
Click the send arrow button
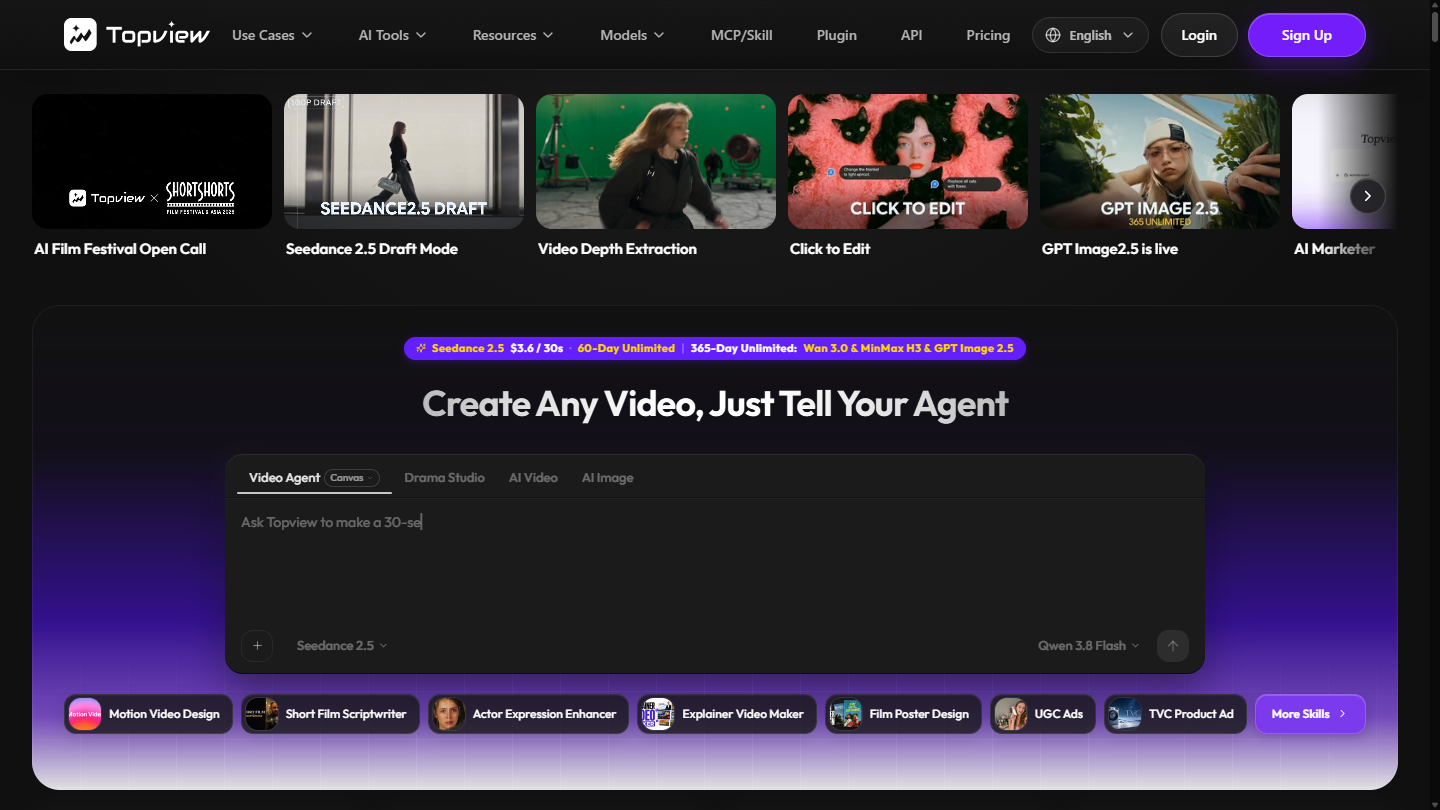1173,646
